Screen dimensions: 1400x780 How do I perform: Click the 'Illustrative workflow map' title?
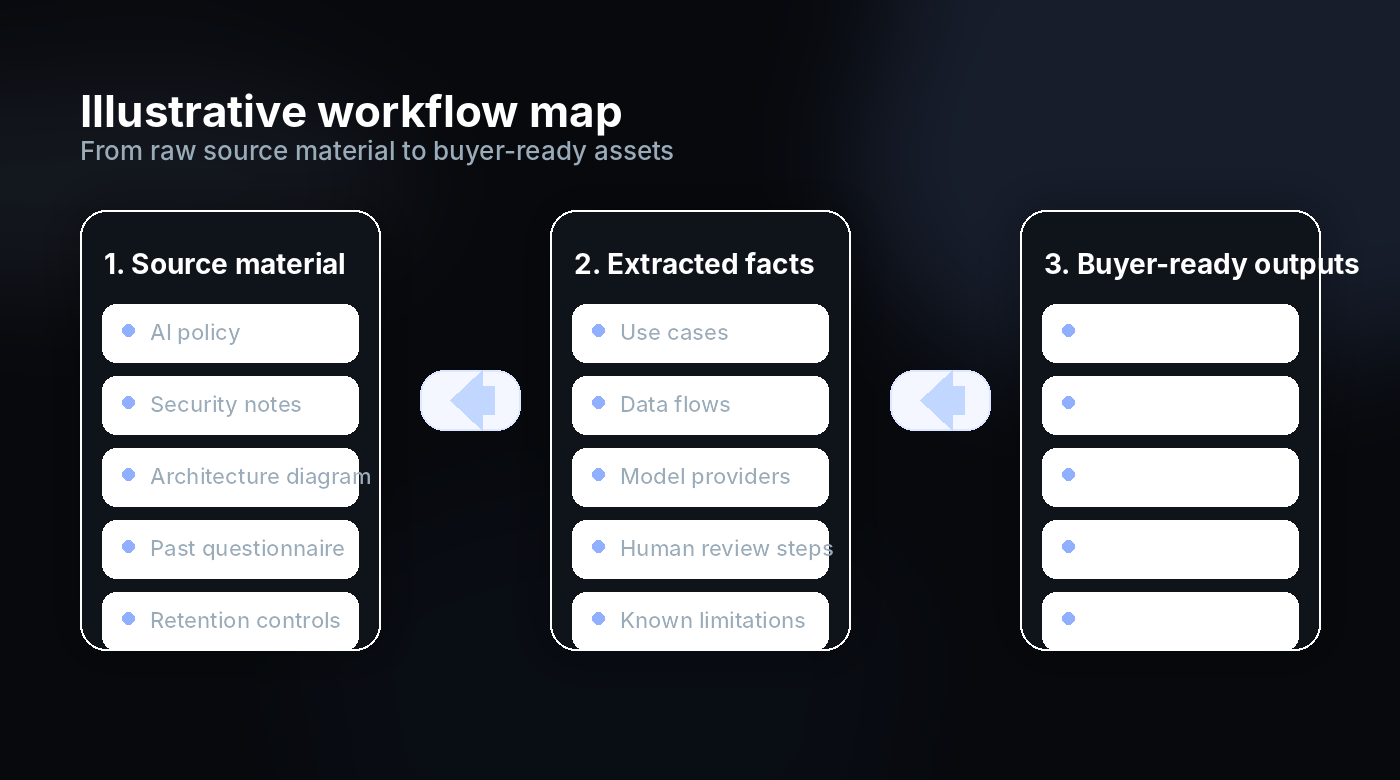pyautogui.click(x=351, y=111)
